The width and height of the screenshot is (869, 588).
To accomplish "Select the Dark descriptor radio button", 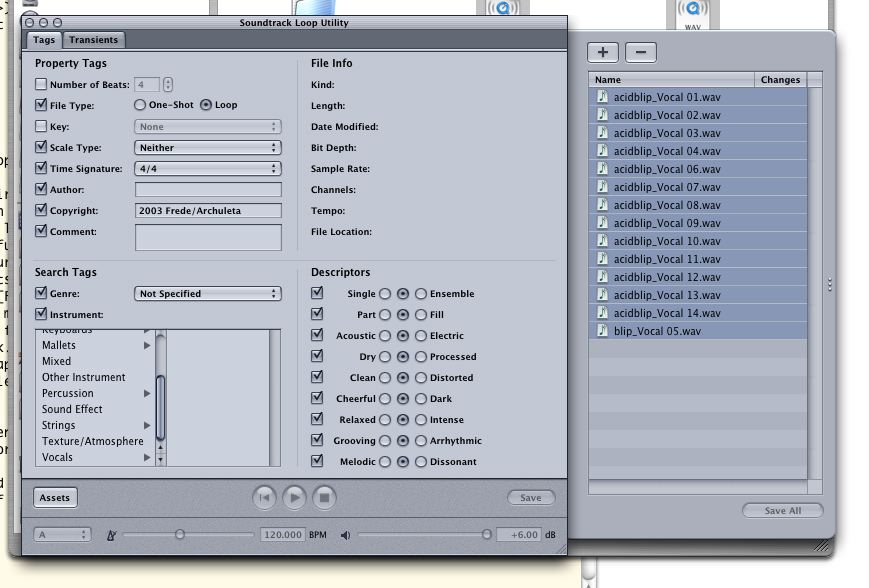I will tap(421, 399).
